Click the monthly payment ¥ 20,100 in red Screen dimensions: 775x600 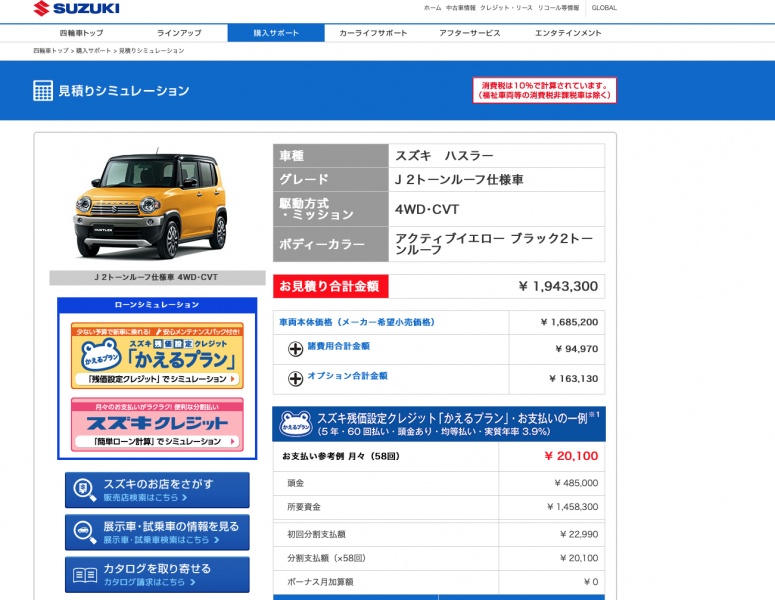point(571,456)
